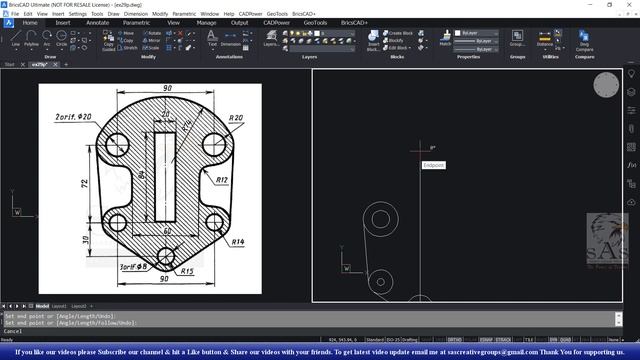The image size is (640, 360).
Task: Toggle the DYN status bar setting
Action: [x=553, y=340]
